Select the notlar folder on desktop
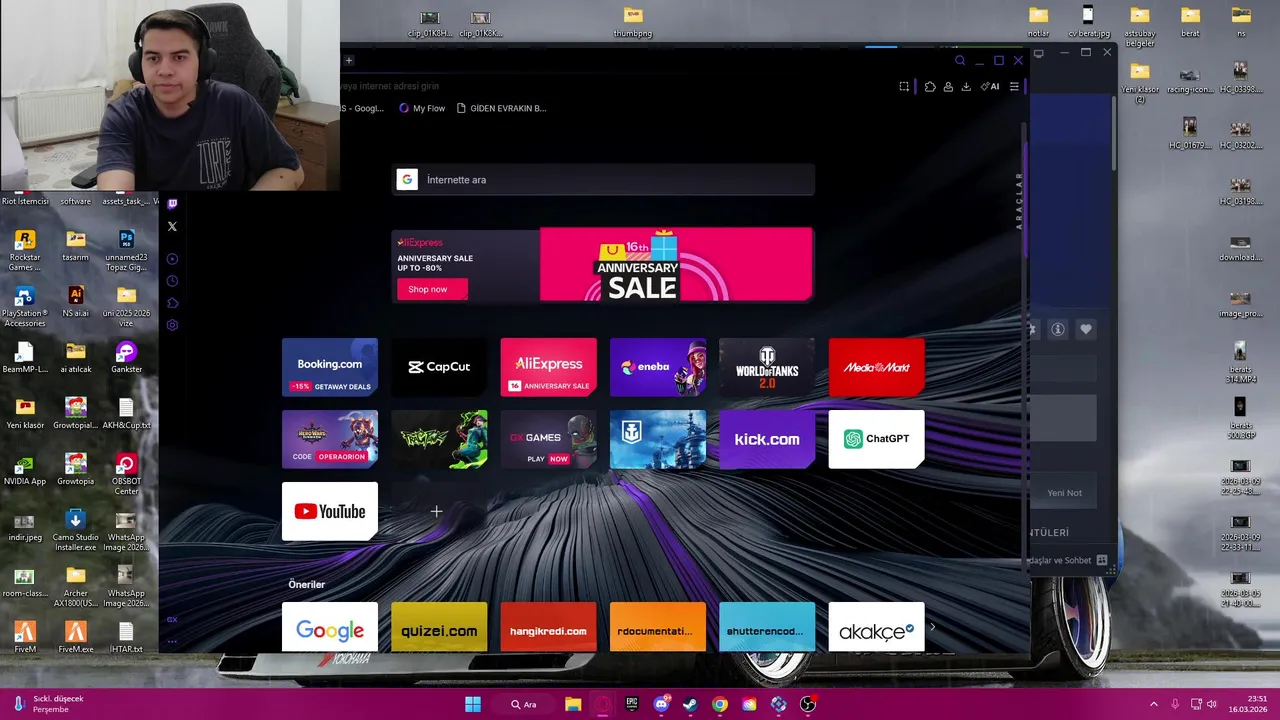This screenshot has height=720, width=1280. 1039,22
